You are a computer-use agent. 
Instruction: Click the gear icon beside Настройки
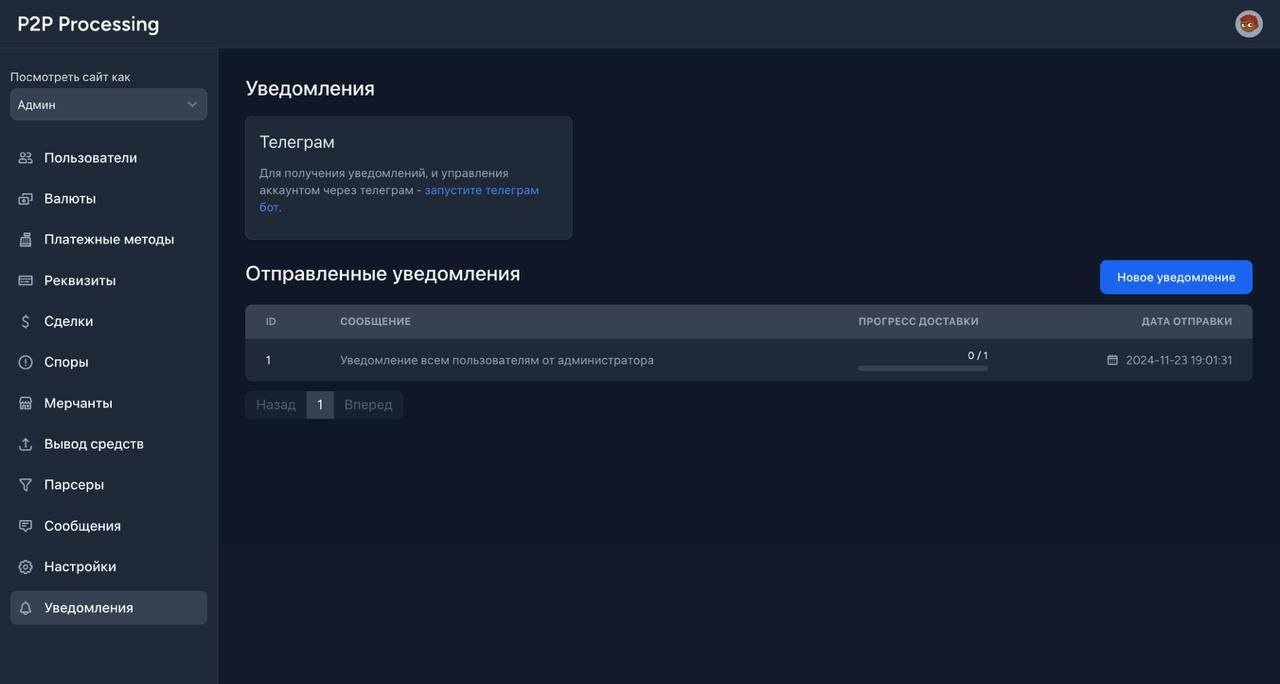26,567
